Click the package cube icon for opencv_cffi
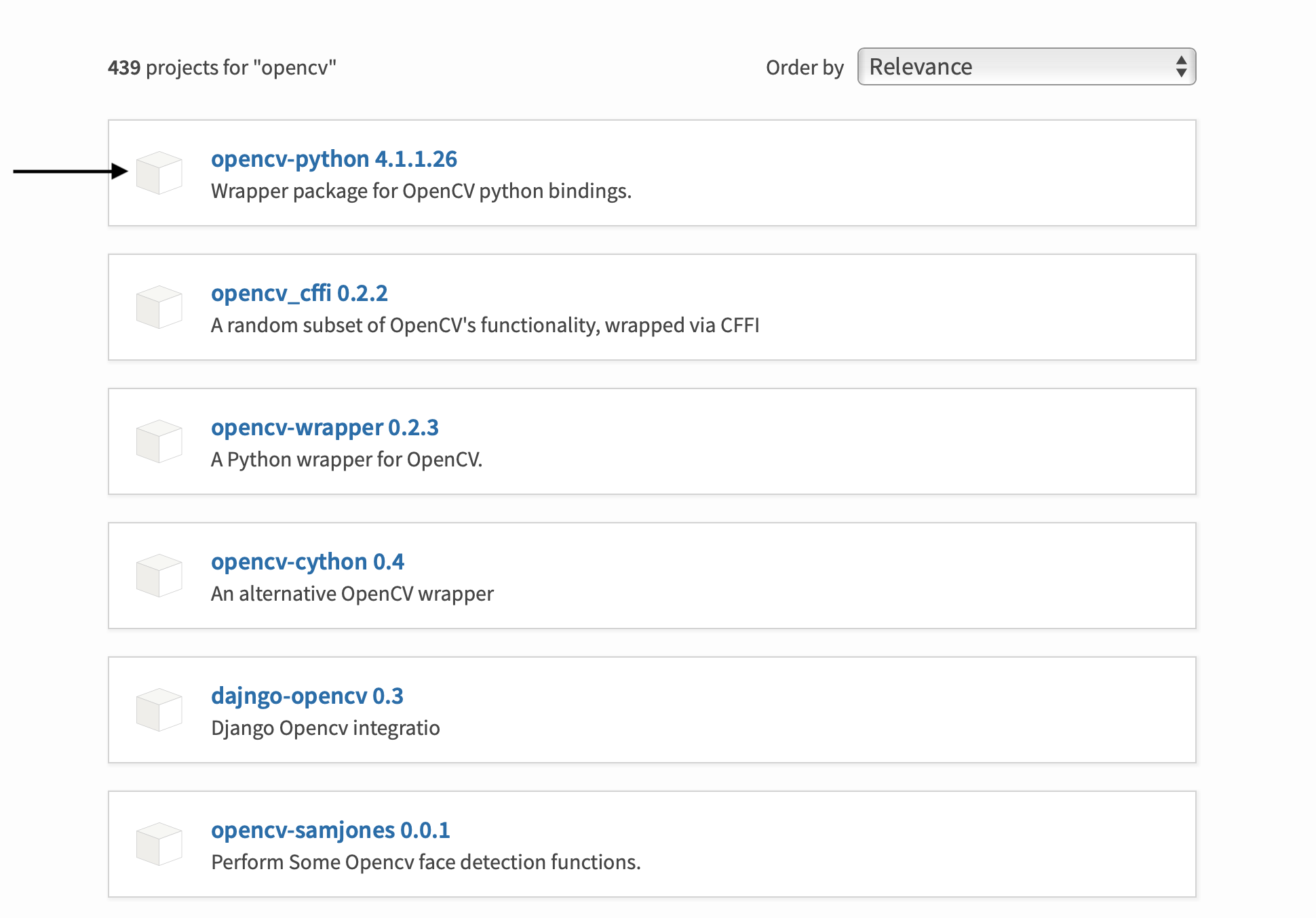The image size is (1316, 918). (x=159, y=307)
